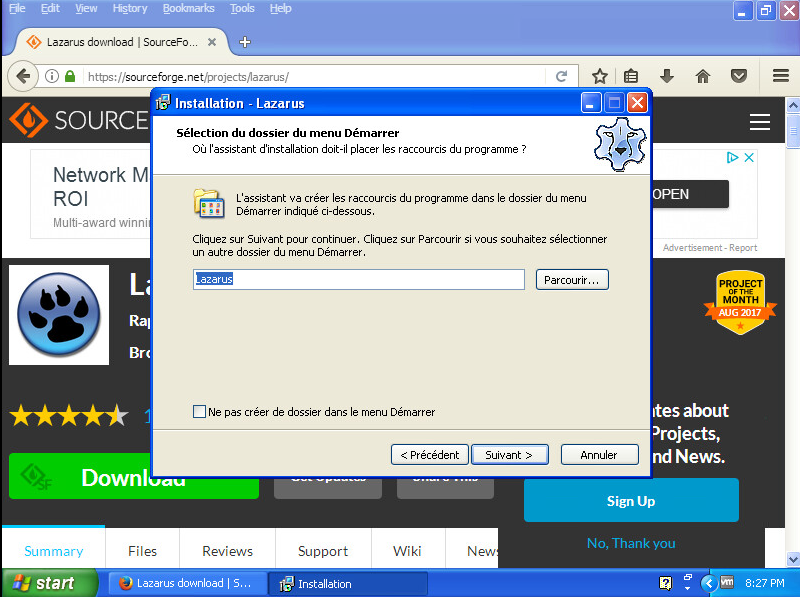Click the Suivant > button
This screenshot has height=597, width=800.
510,455
